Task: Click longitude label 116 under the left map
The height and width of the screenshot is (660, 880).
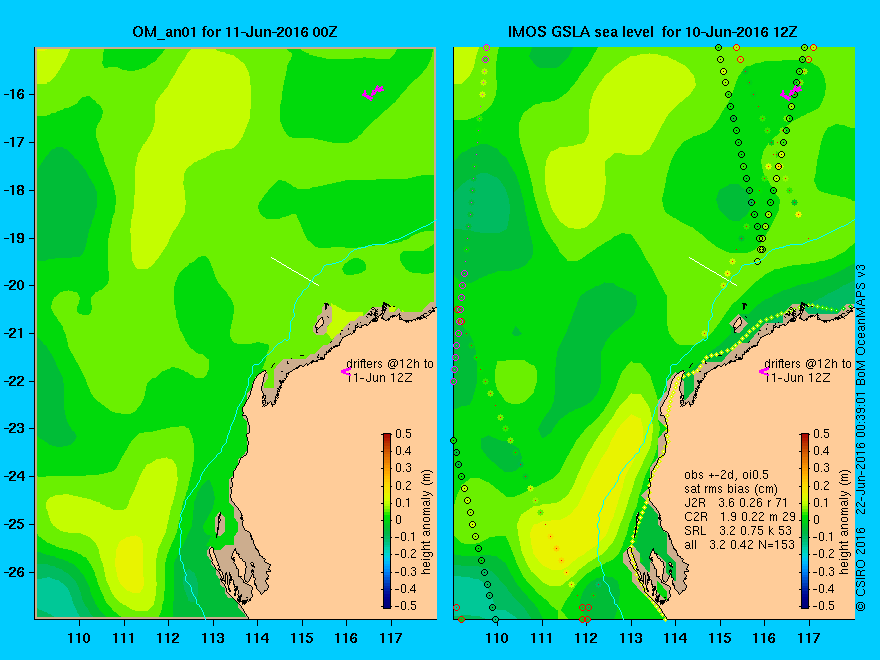Action: pos(346,638)
